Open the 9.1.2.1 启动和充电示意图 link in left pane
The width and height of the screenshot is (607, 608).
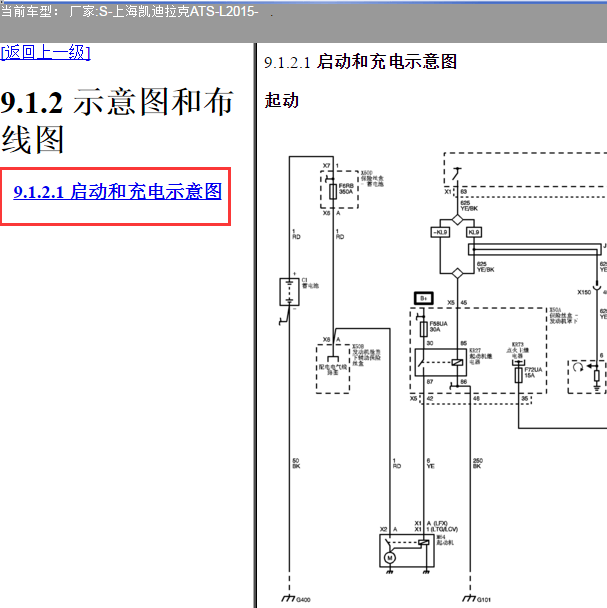coord(117,192)
